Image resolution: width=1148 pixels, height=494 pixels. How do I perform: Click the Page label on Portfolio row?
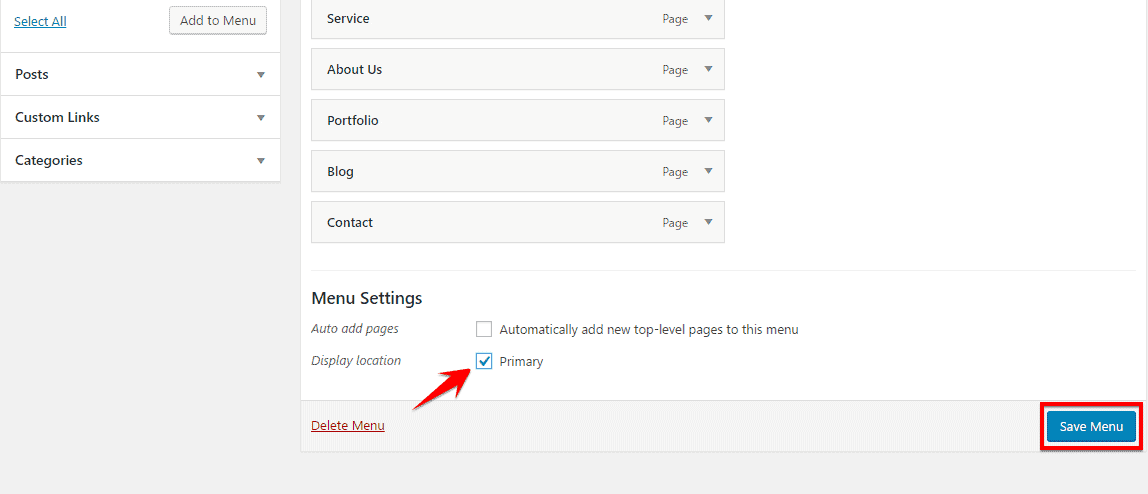pyautogui.click(x=675, y=121)
